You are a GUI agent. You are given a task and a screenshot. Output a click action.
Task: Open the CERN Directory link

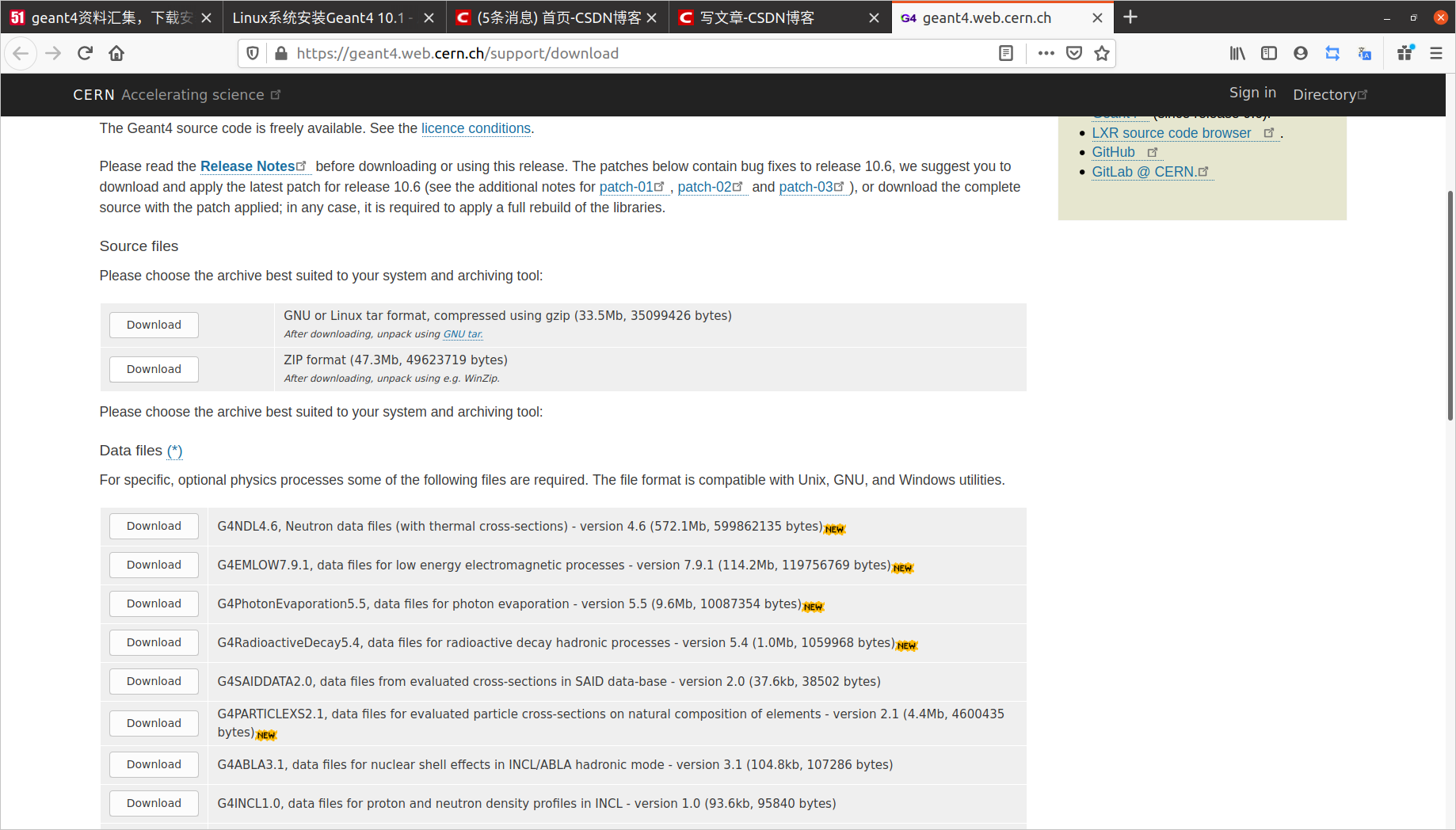pyautogui.click(x=1330, y=94)
